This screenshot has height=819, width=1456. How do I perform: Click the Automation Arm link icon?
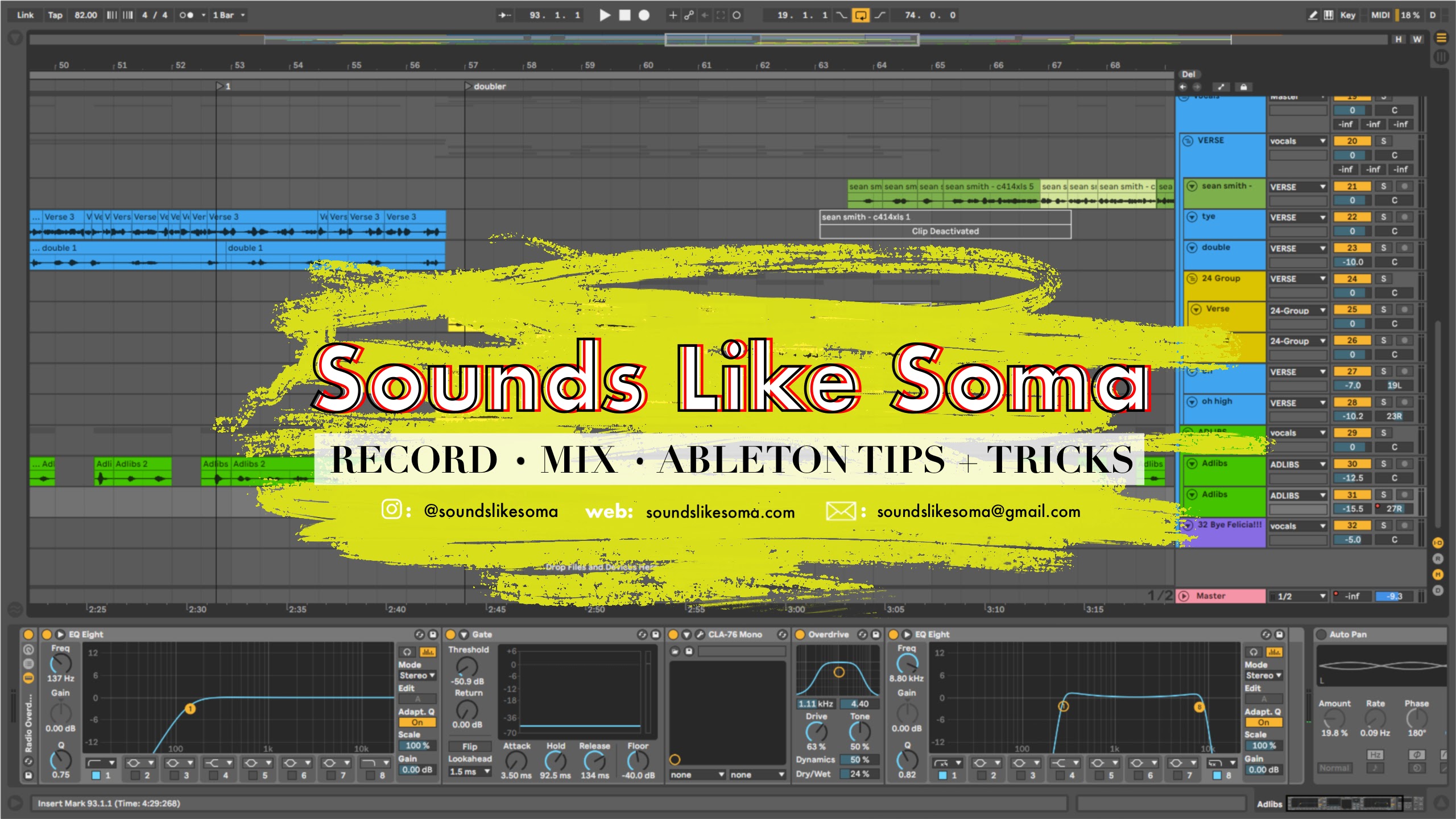[689, 15]
